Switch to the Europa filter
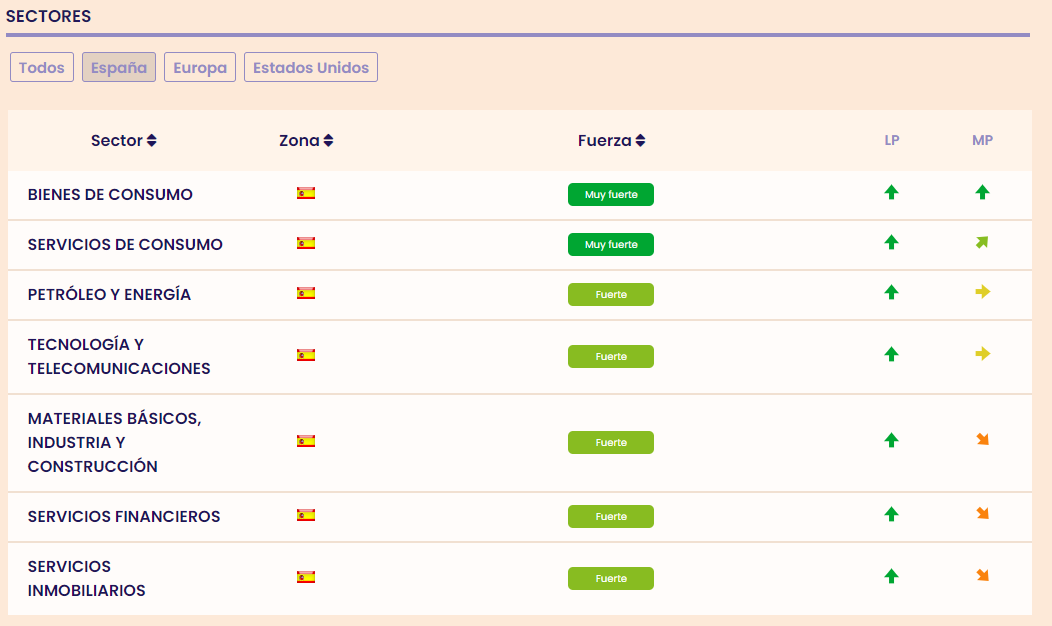The width and height of the screenshot is (1052, 626). point(200,68)
